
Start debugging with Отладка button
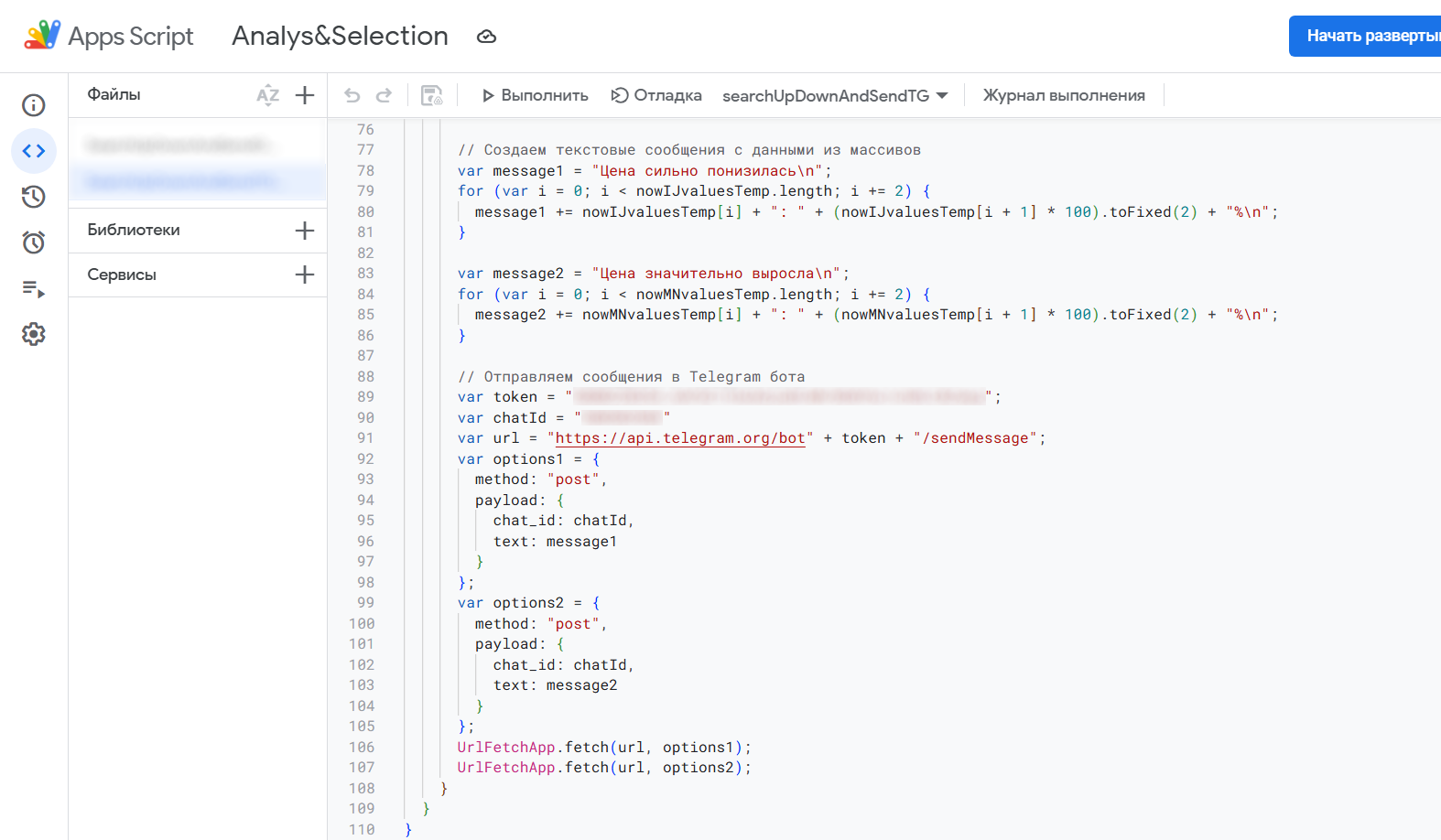[x=656, y=95]
